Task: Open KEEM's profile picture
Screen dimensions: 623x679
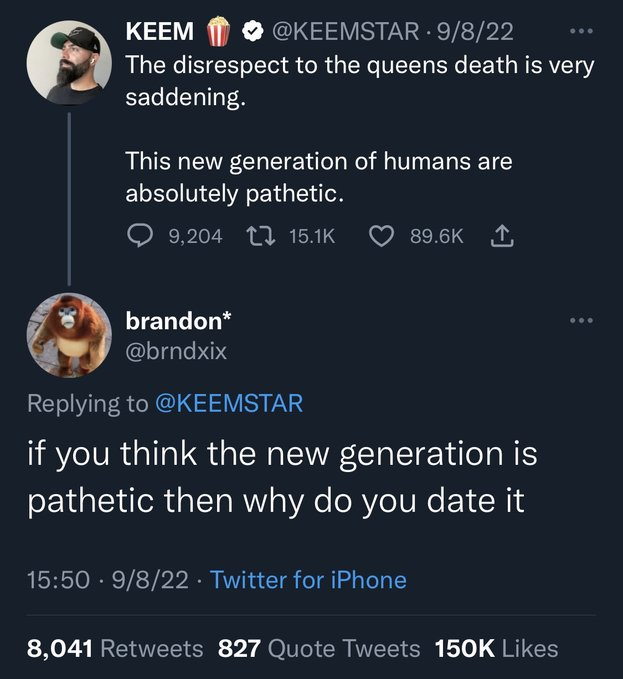Action: coord(68,63)
